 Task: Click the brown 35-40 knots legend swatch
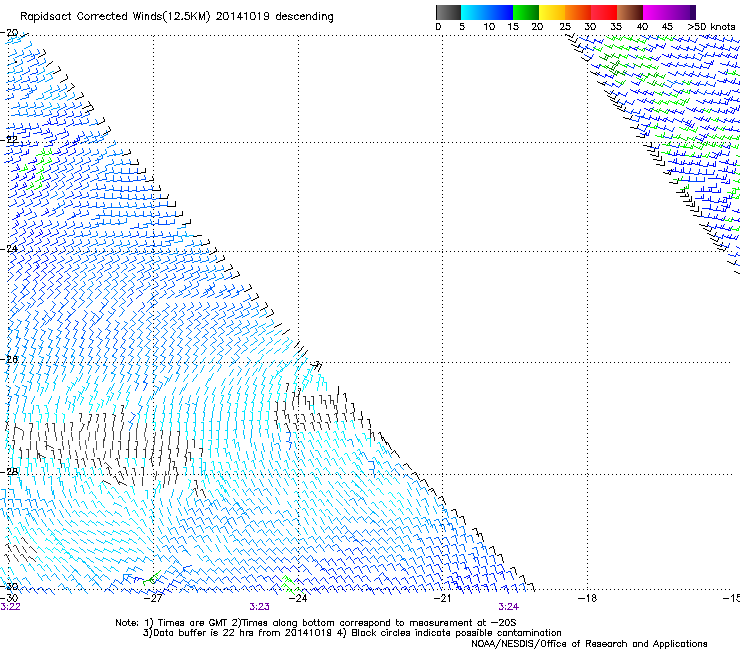[x=630, y=12]
